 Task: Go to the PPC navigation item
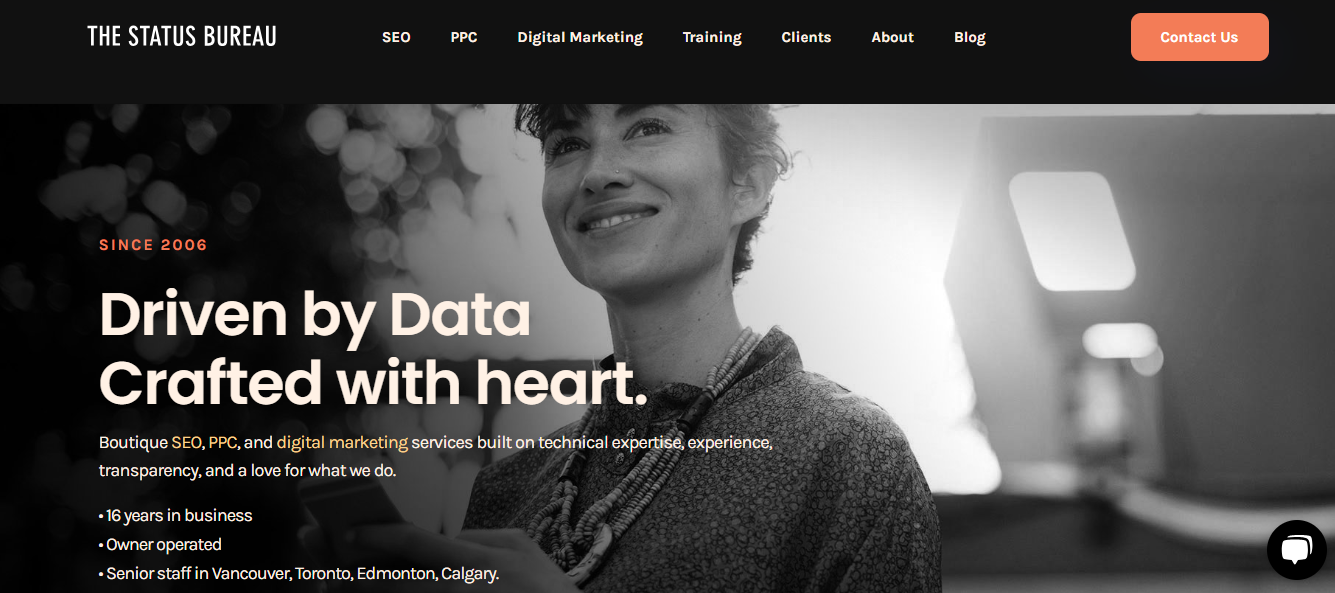click(464, 37)
